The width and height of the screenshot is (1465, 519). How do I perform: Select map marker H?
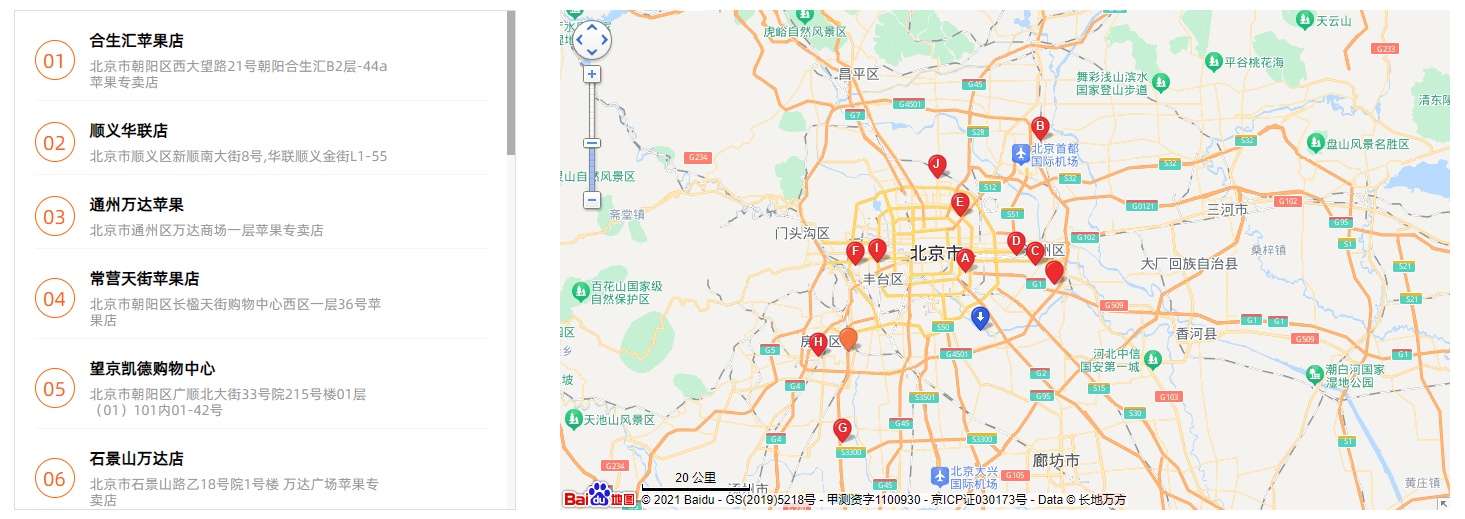(x=818, y=343)
